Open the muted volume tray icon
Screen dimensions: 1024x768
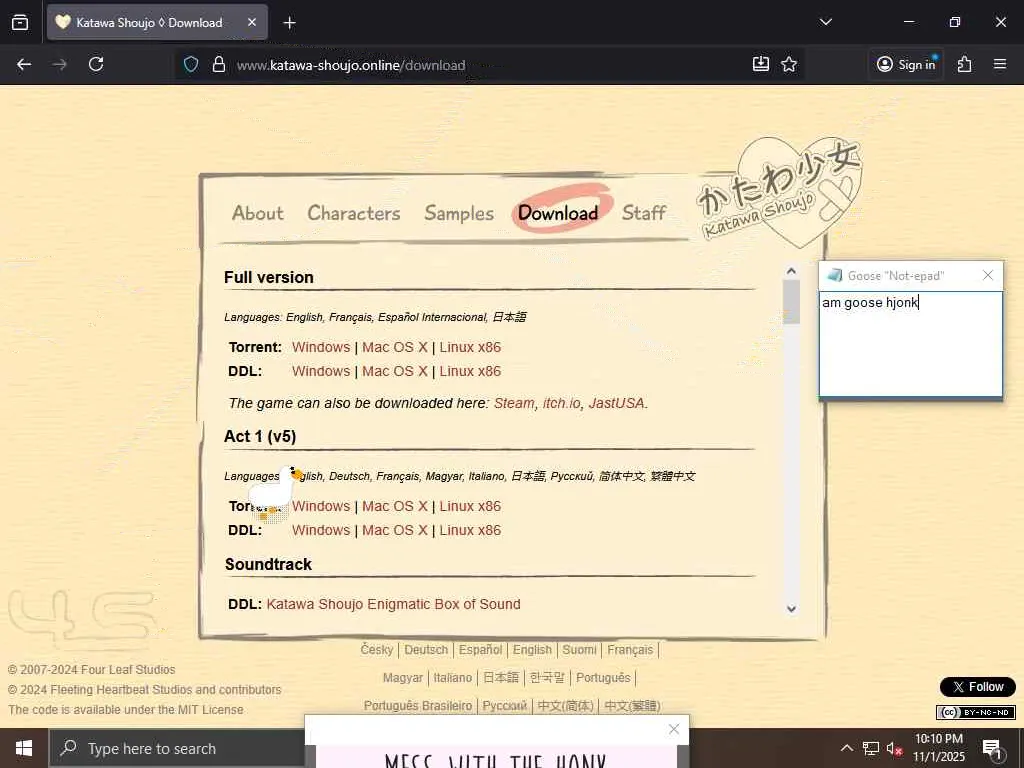pos(894,748)
